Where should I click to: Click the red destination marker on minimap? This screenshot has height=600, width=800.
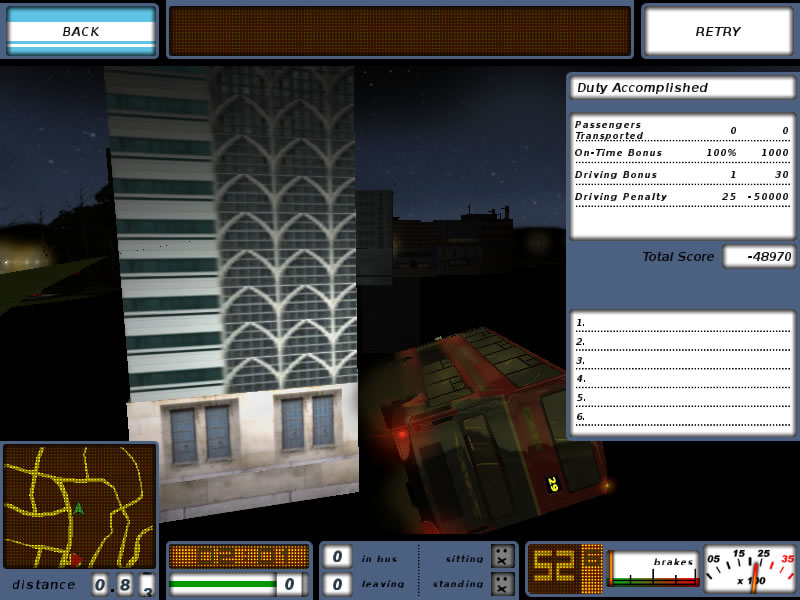tap(76, 560)
